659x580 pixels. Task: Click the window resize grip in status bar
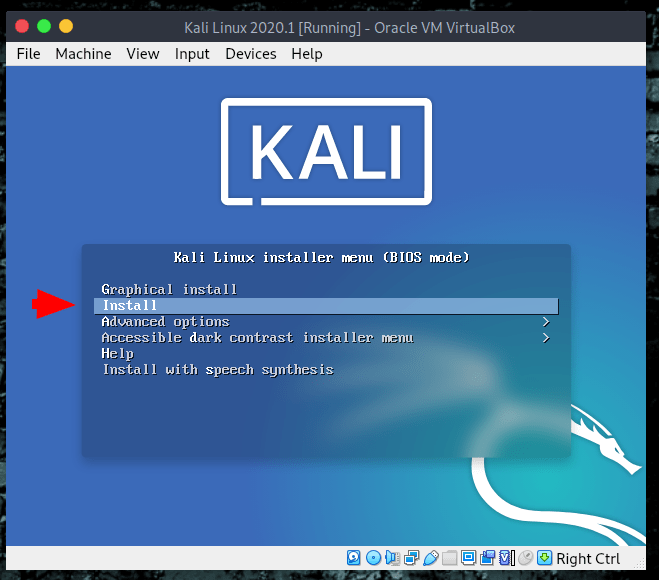pos(641,564)
